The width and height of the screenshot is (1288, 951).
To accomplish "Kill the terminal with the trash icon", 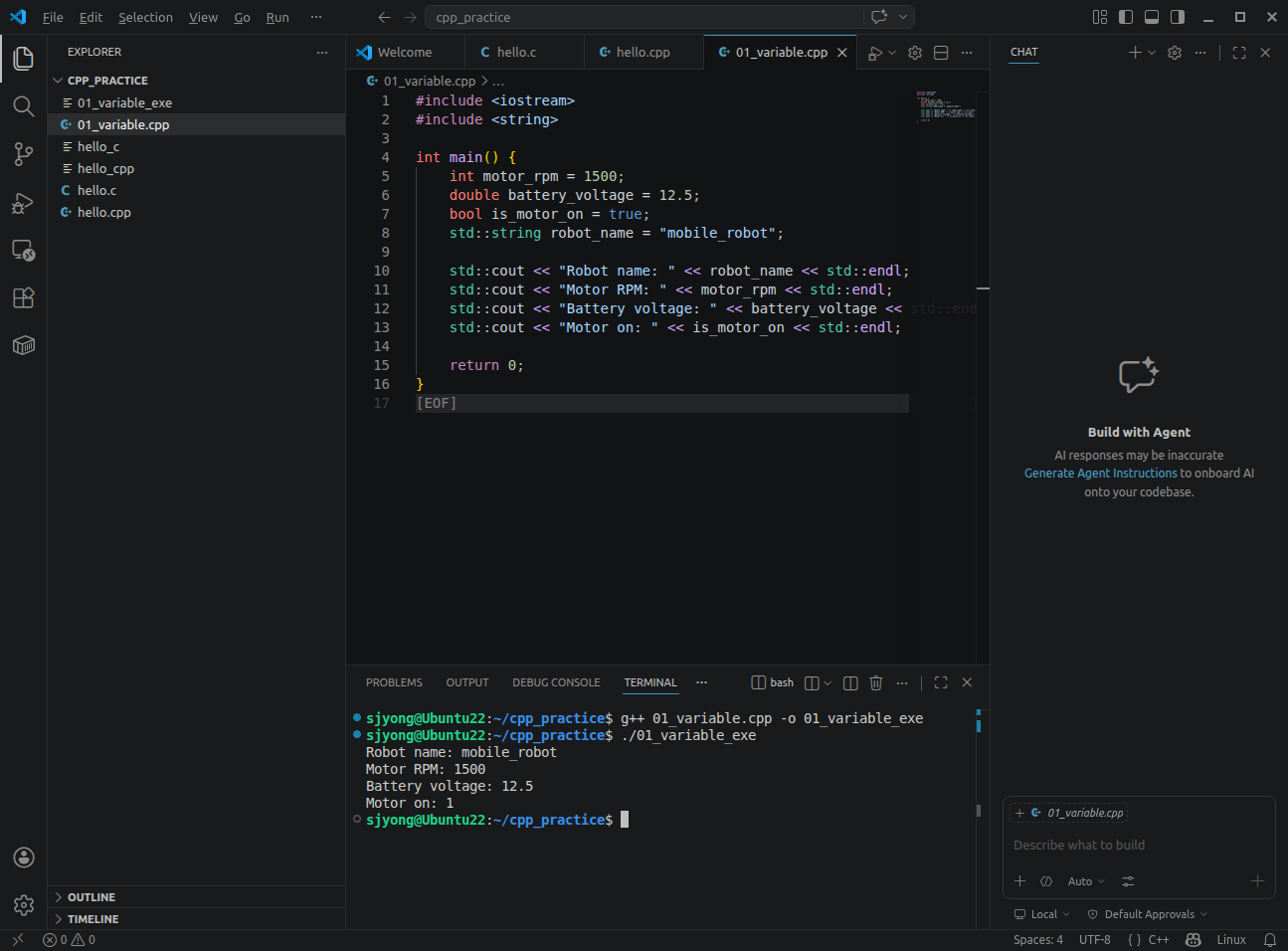I will pos(876,682).
